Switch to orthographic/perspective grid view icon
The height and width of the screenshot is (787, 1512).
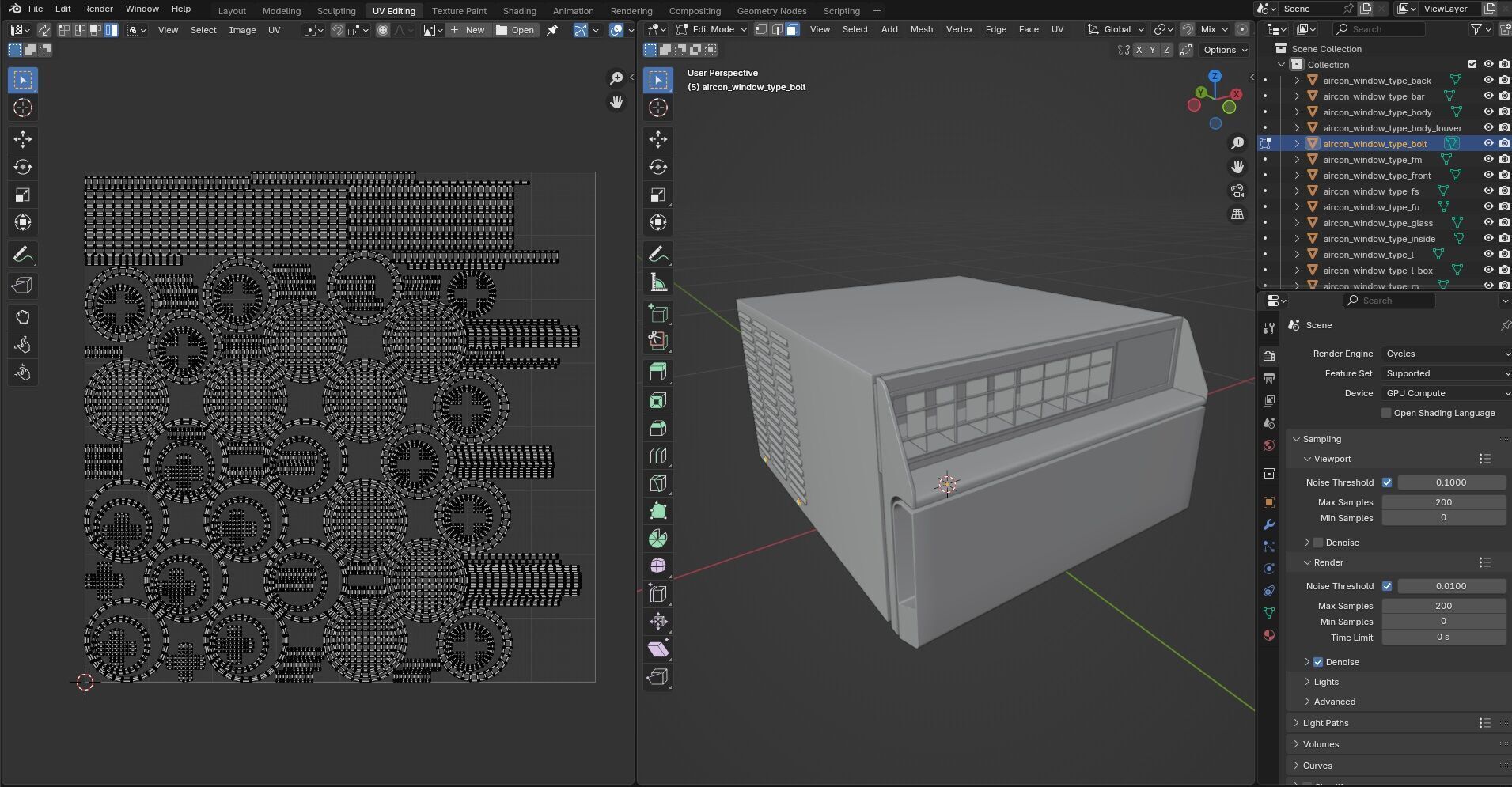click(1237, 214)
